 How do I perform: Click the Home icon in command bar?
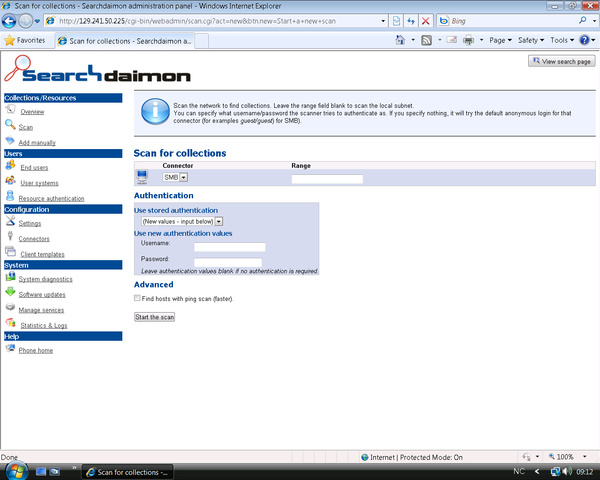pyautogui.click(x=400, y=40)
